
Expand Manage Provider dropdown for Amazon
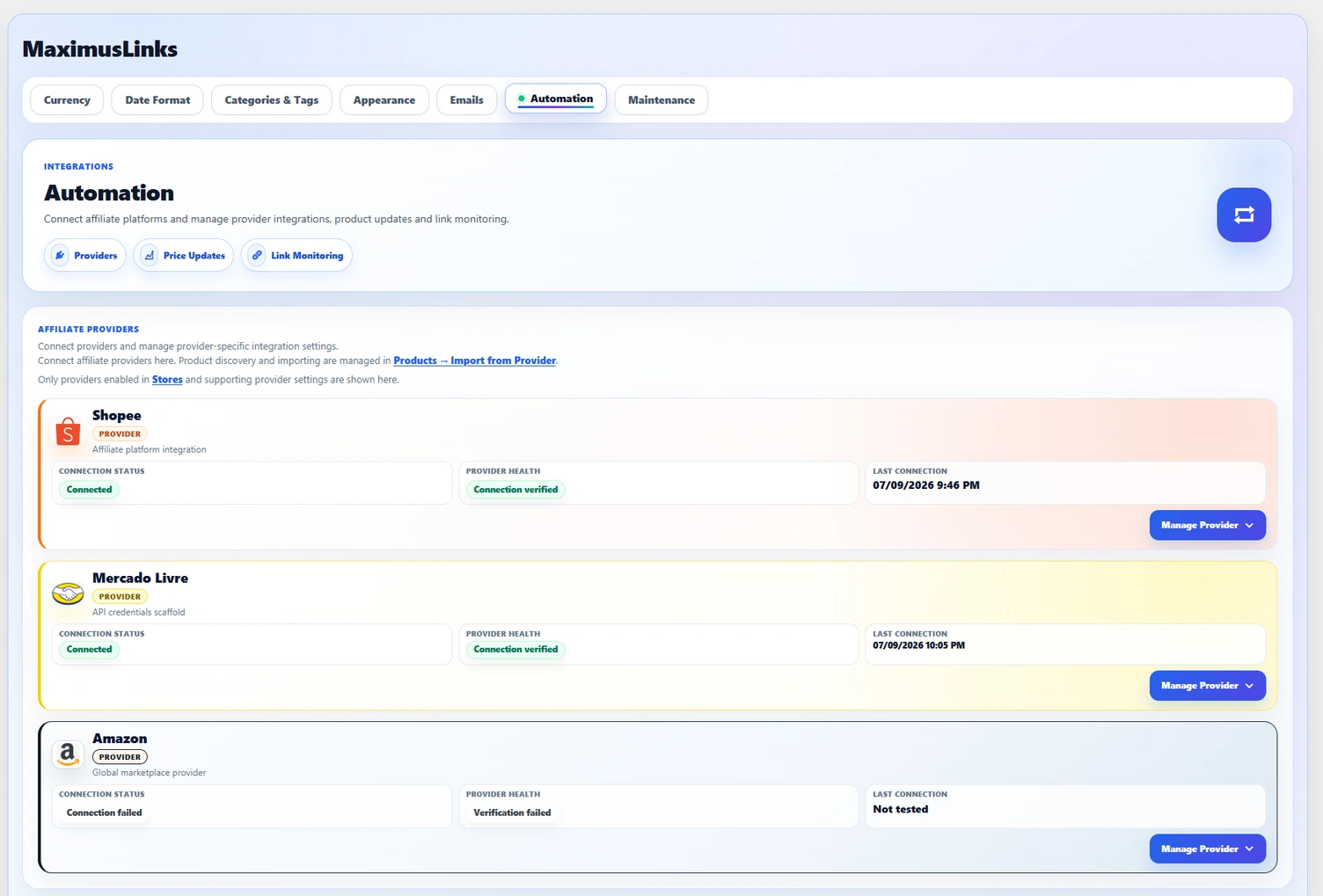pos(1207,849)
